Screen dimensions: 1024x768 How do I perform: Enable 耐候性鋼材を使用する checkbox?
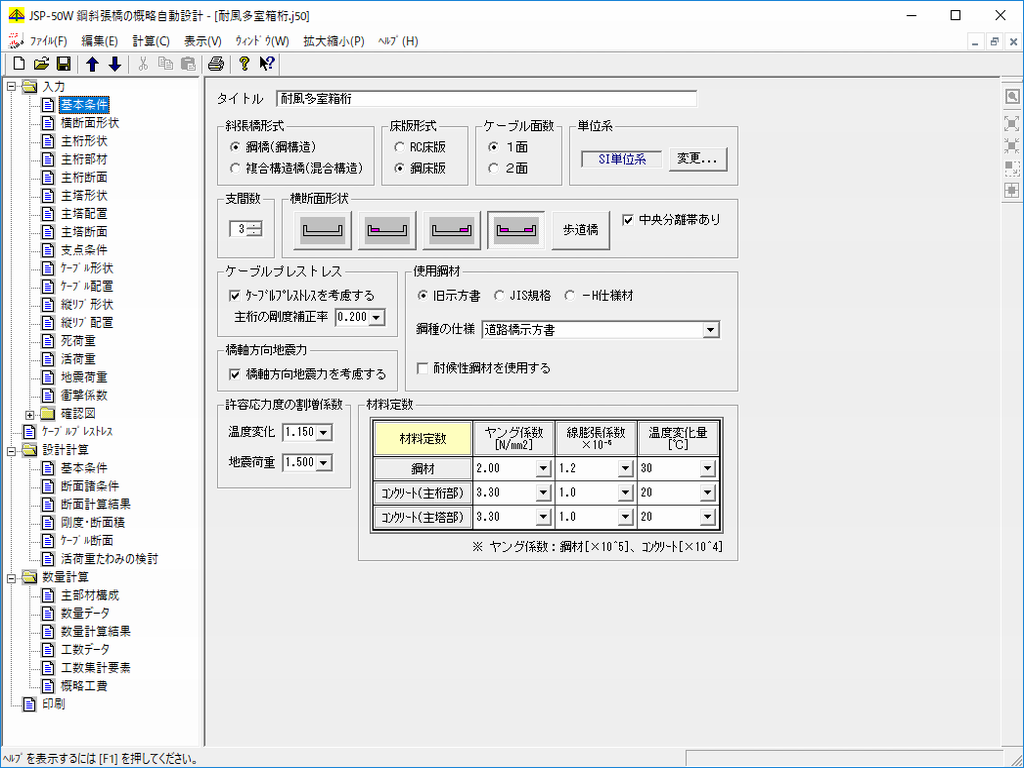423,368
